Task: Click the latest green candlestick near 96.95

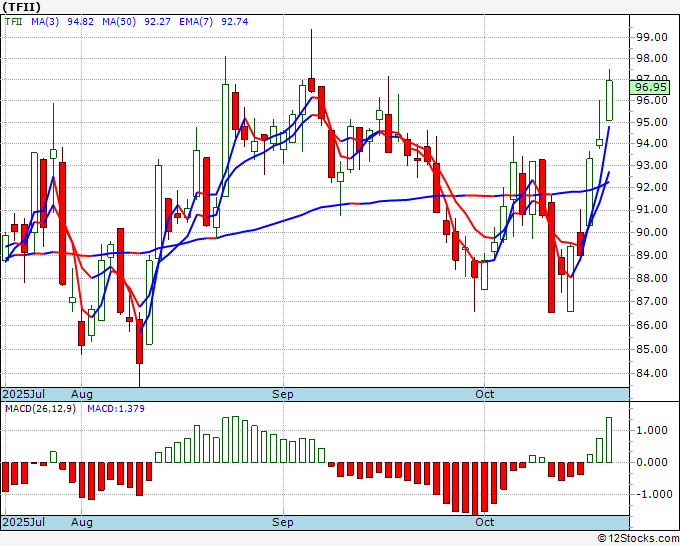Action: pyautogui.click(x=609, y=100)
